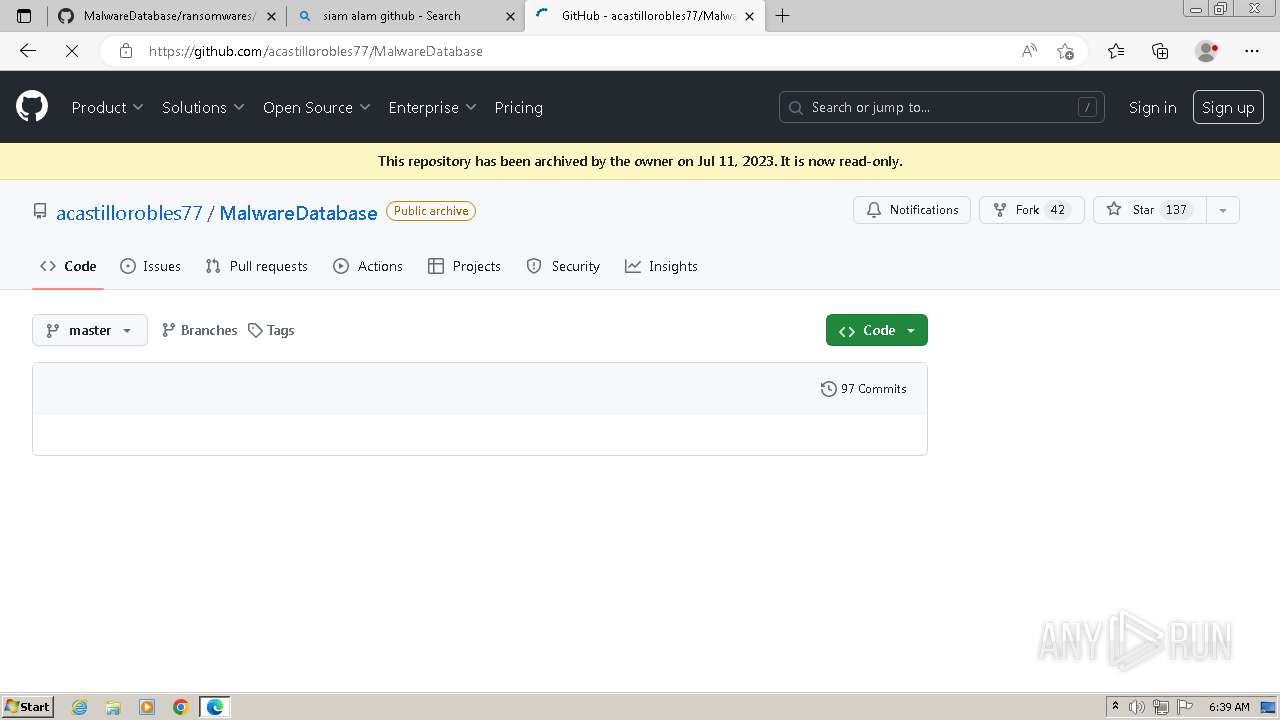Launch Internet Explorer from taskbar

click(80, 707)
